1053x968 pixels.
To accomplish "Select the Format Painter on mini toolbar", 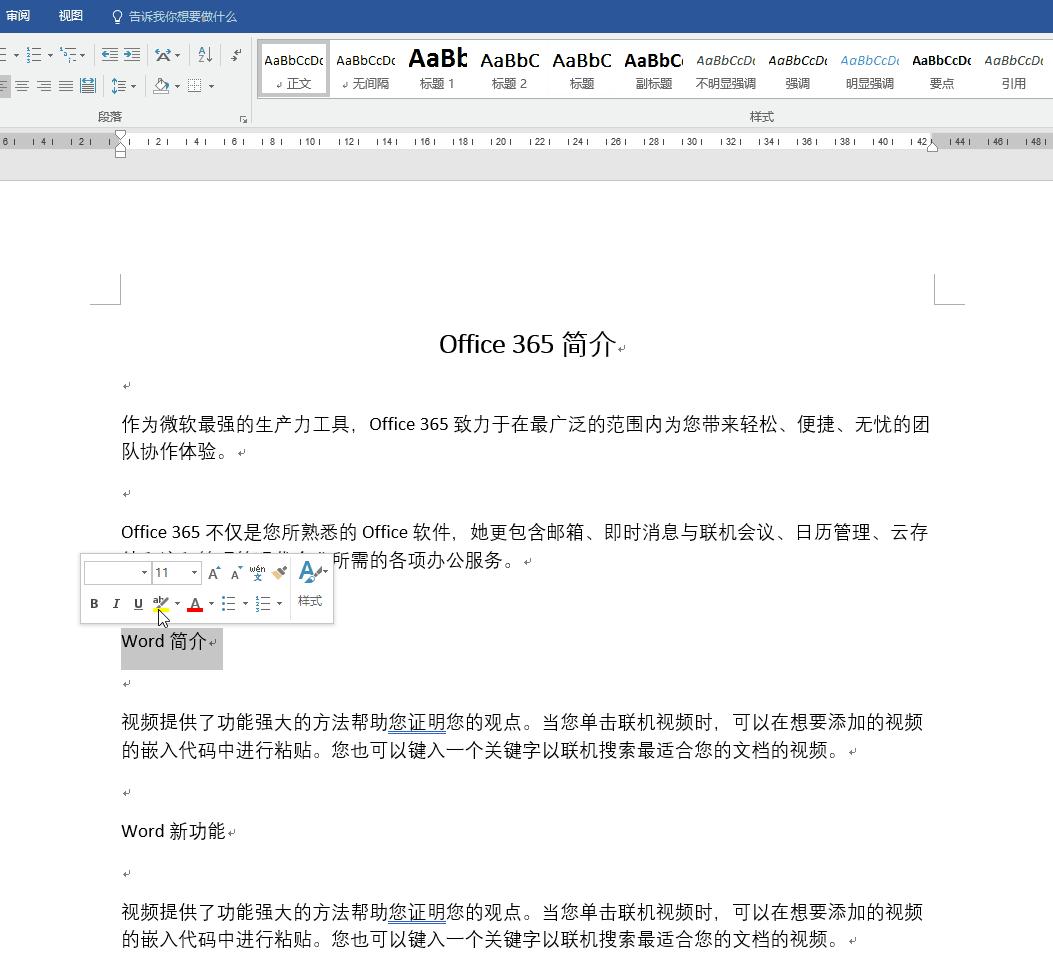I will (x=278, y=572).
